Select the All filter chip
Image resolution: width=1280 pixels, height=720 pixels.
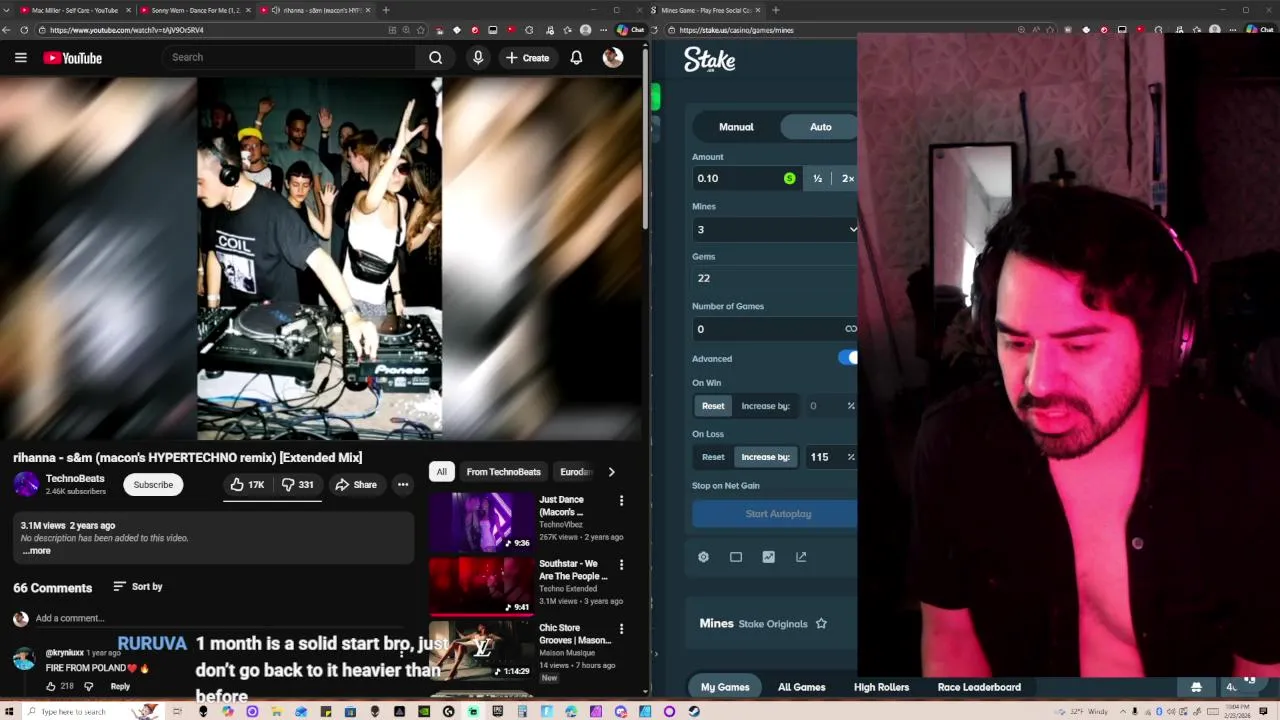441,472
